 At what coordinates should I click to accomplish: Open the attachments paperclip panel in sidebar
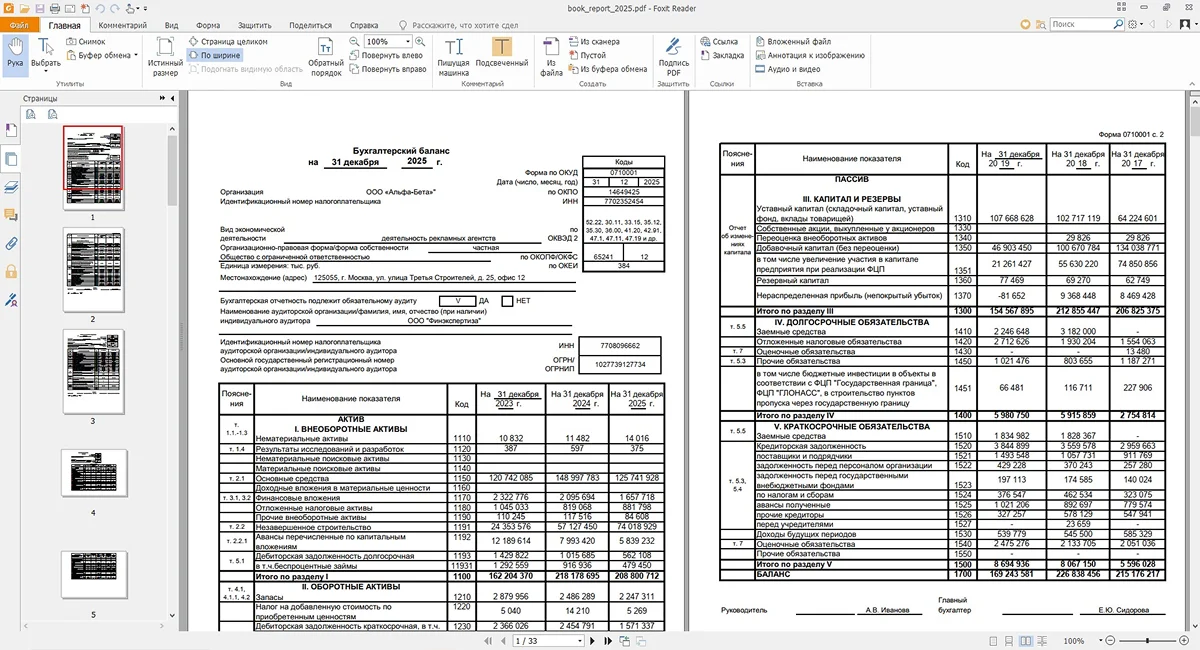click(11, 243)
